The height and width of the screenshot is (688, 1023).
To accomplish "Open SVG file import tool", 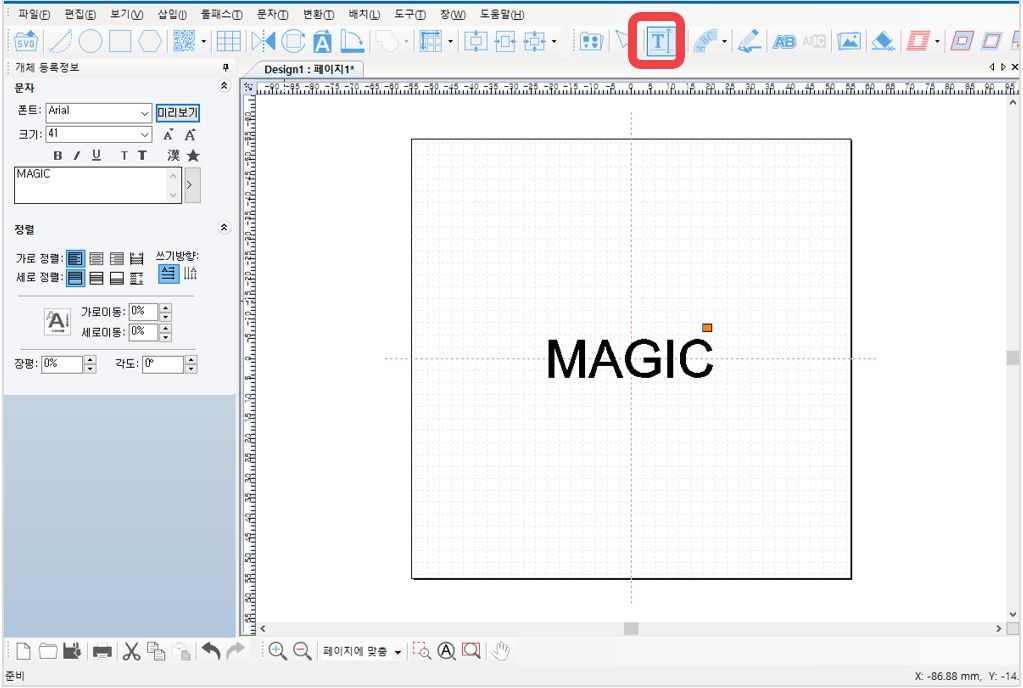I will point(26,42).
